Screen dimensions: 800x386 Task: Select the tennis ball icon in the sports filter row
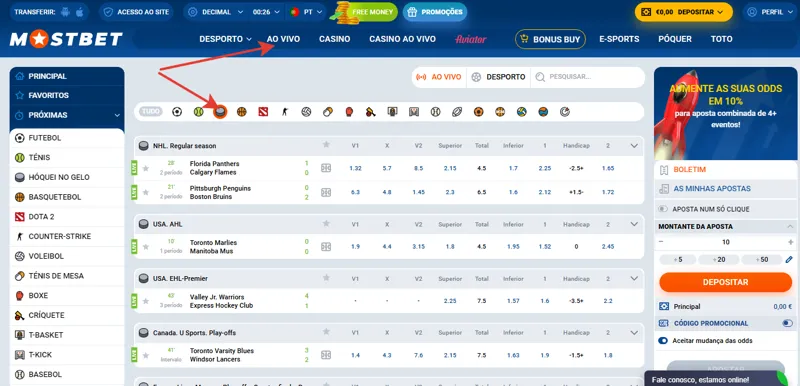(198, 112)
